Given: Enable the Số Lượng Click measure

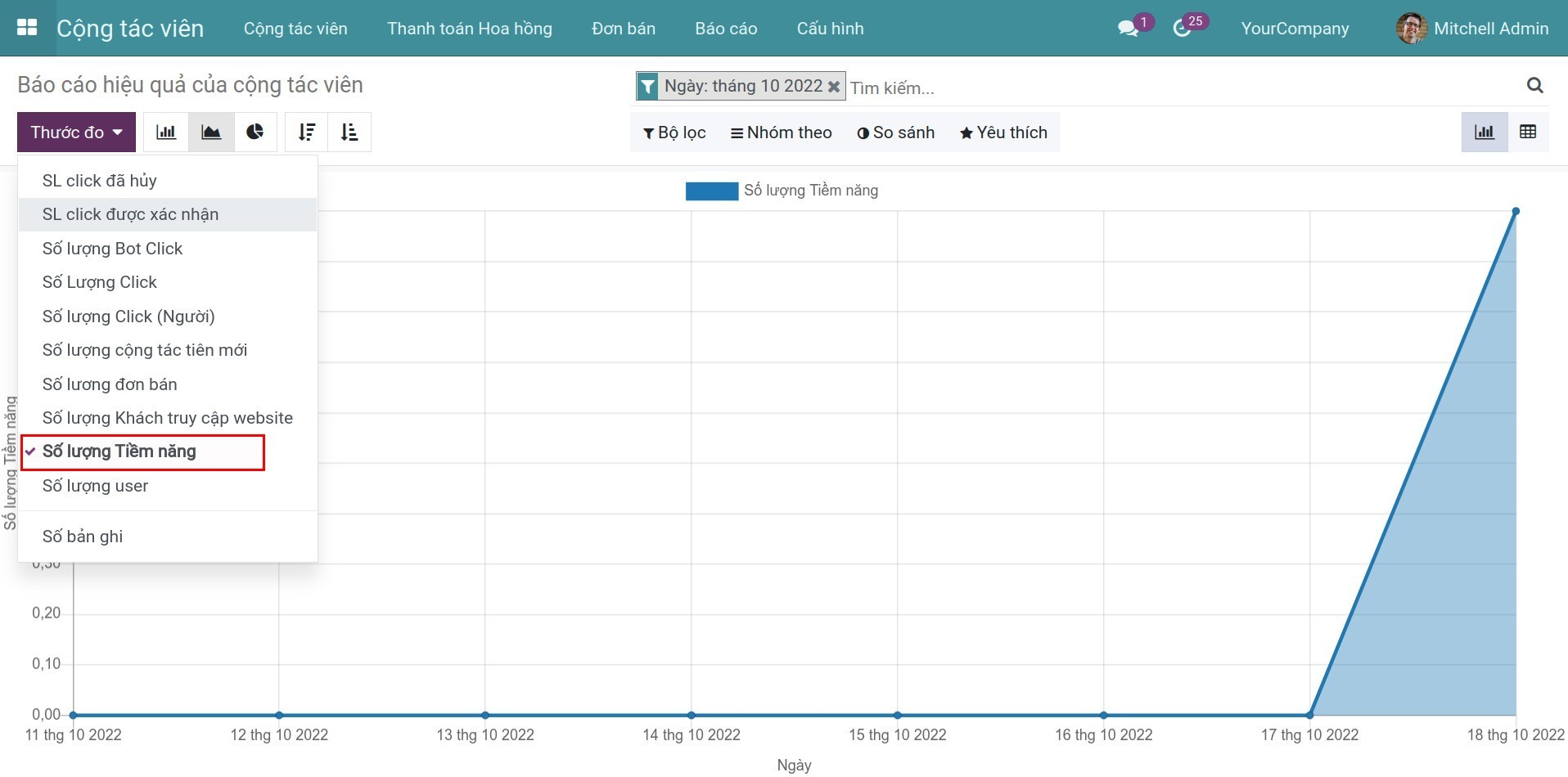Looking at the screenshot, I should click(100, 282).
